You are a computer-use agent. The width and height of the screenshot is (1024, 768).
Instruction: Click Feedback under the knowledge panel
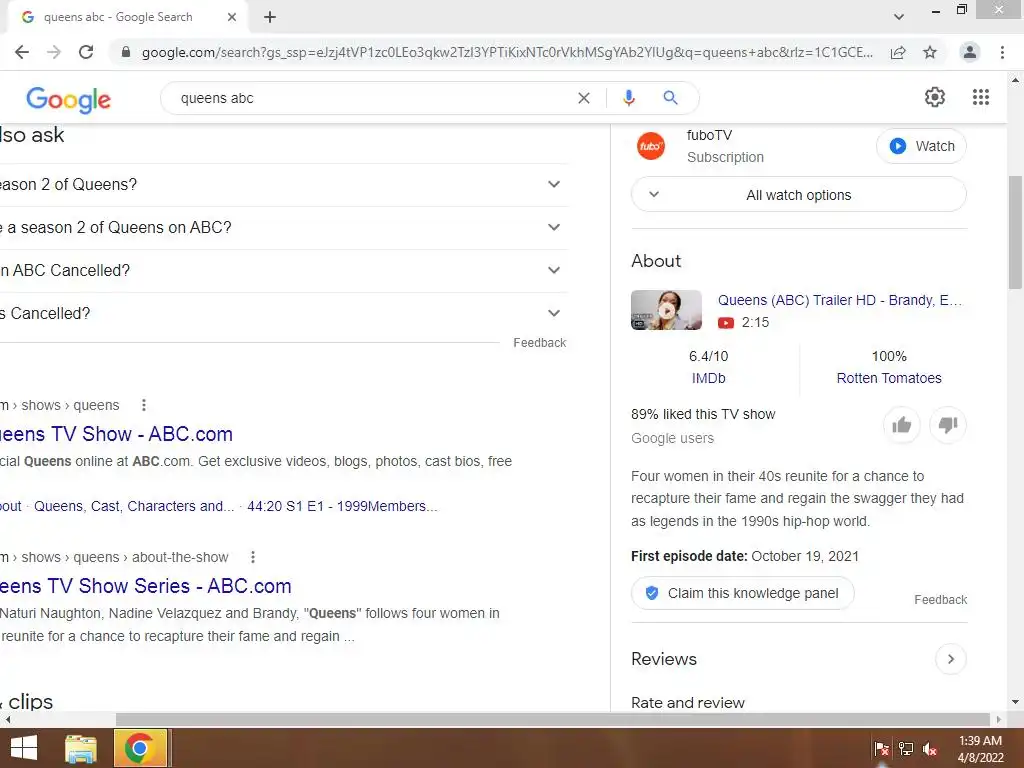(x=940, y=600)
